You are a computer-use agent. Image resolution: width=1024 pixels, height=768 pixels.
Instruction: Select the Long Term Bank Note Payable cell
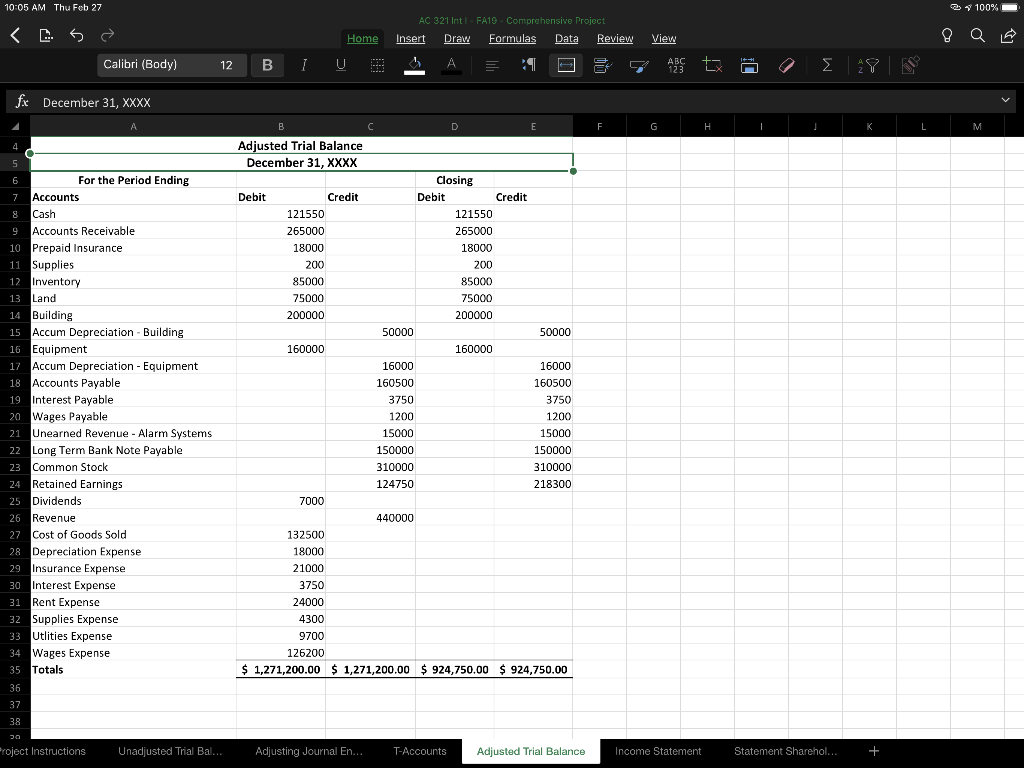133,450
